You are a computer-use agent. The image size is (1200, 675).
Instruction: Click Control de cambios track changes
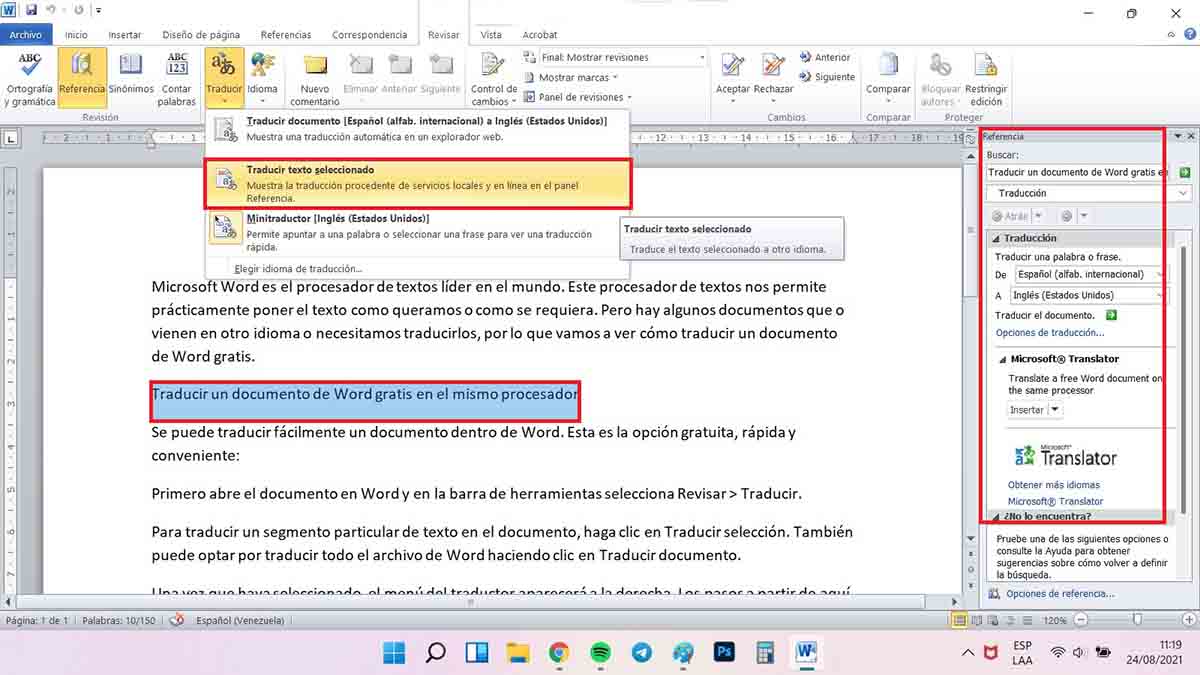(494, 78)
